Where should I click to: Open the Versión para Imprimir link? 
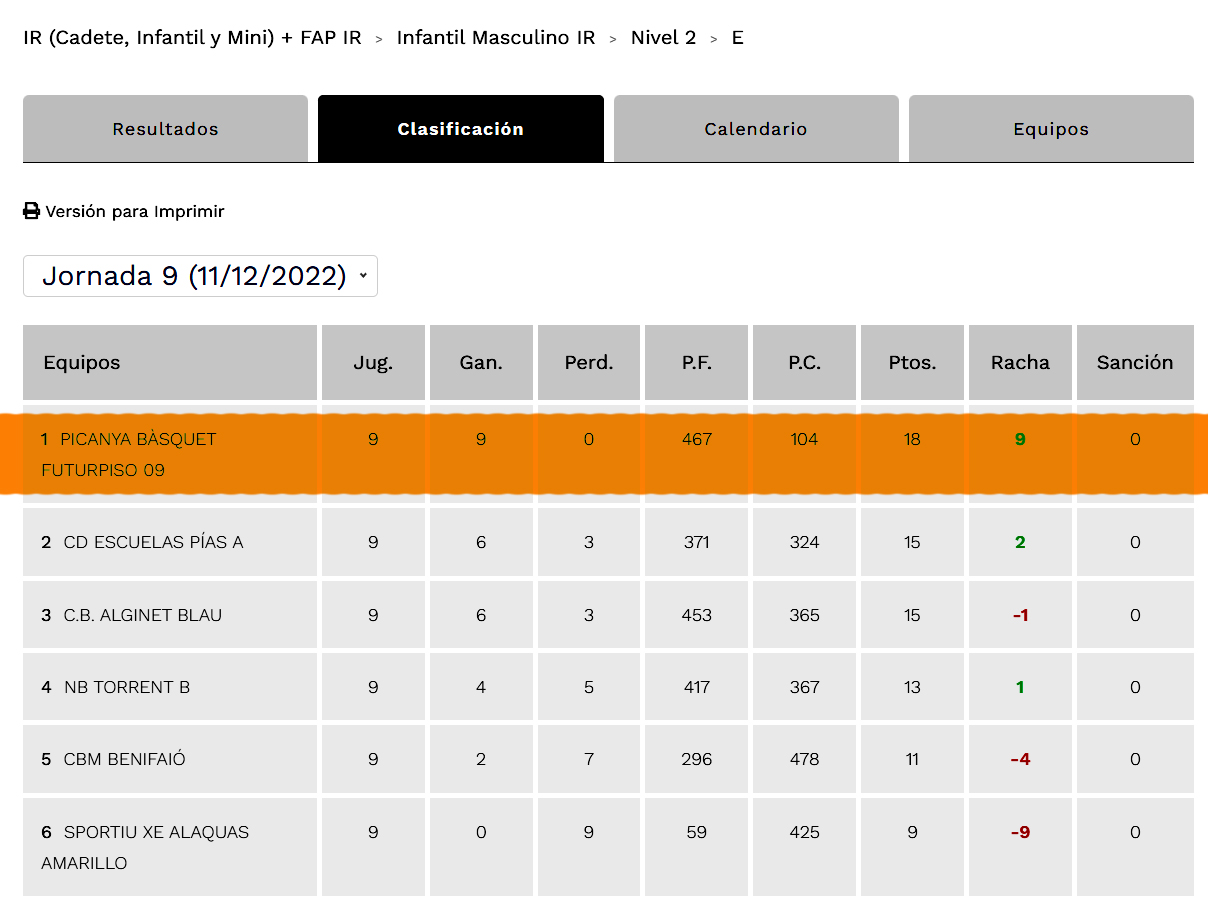click(135, 211)
